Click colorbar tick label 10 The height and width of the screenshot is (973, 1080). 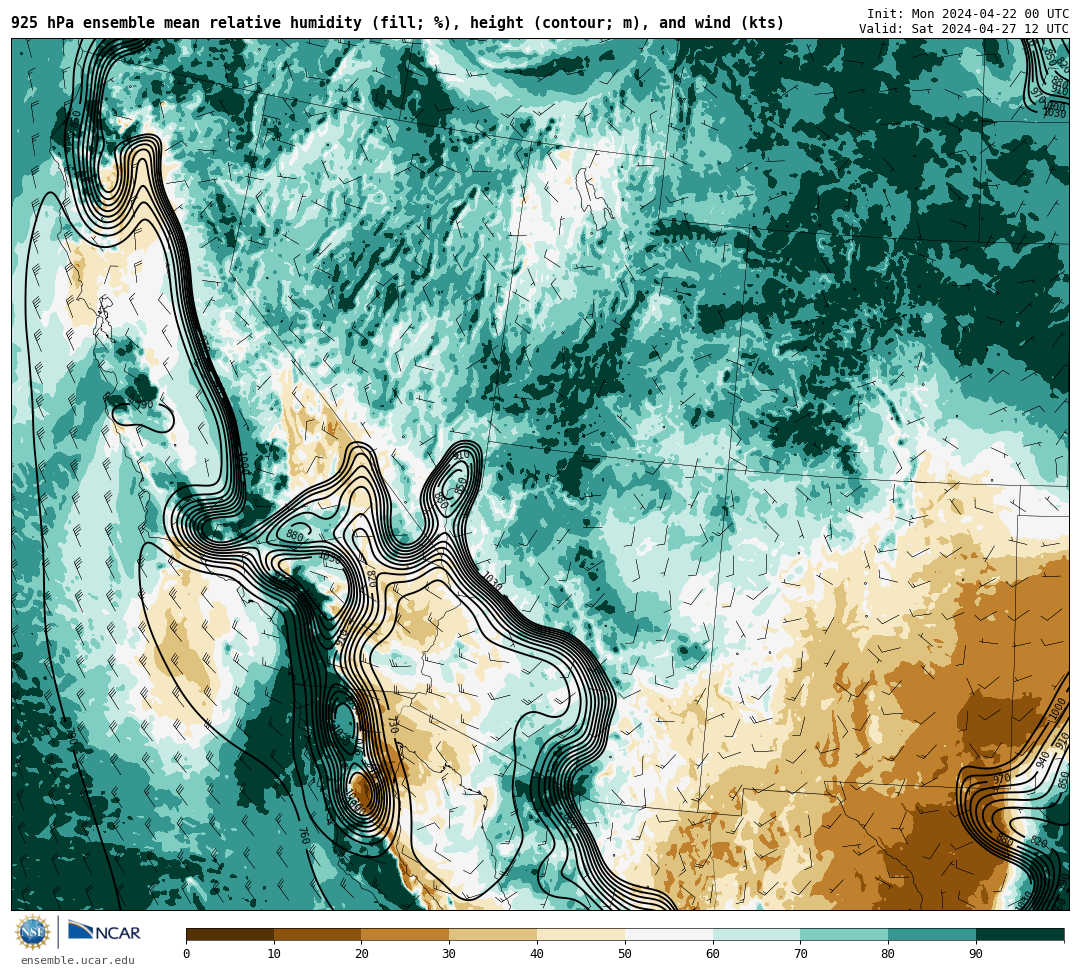(x=274, y=954)
